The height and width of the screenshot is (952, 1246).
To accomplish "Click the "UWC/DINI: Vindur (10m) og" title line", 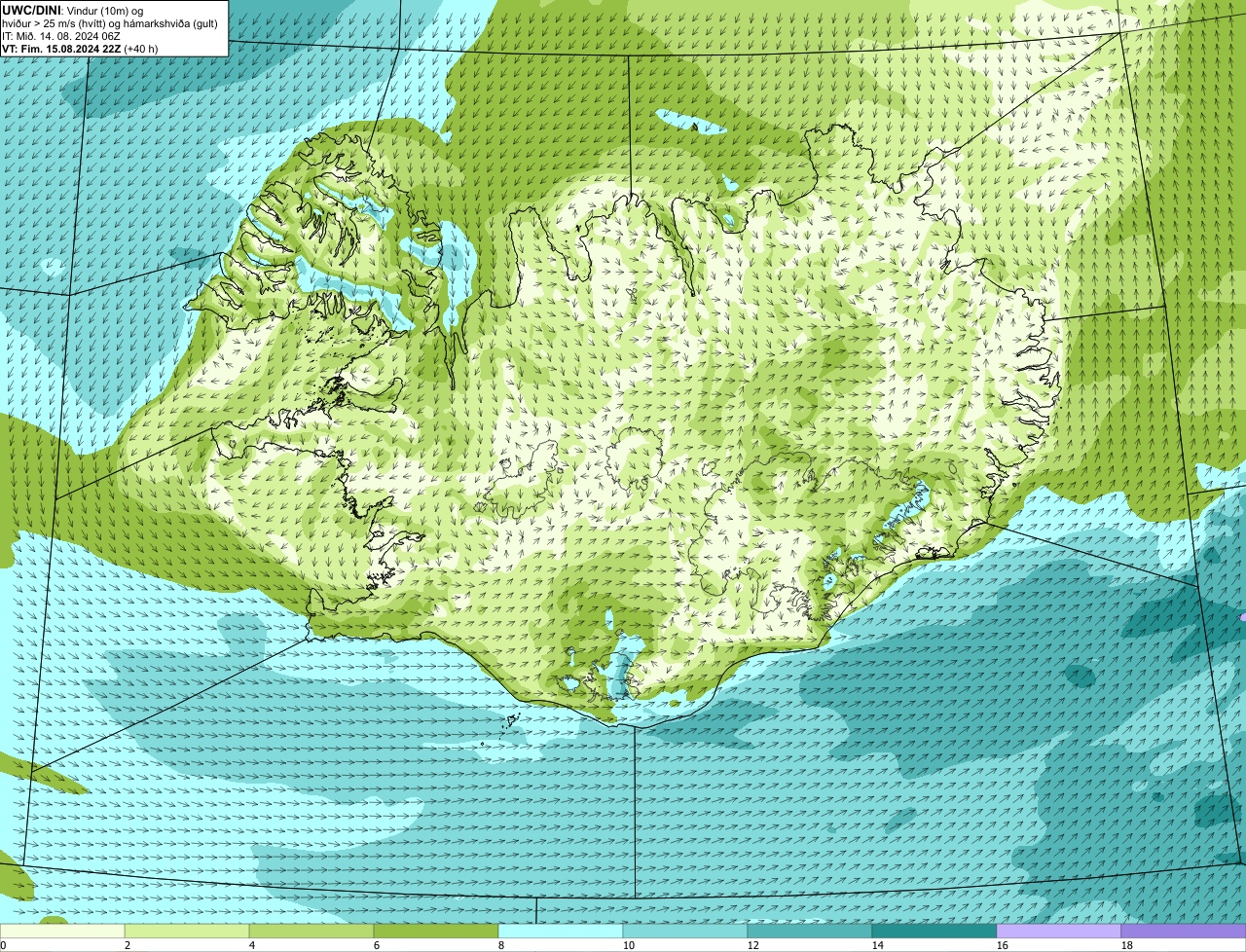I will click(73, 10).
